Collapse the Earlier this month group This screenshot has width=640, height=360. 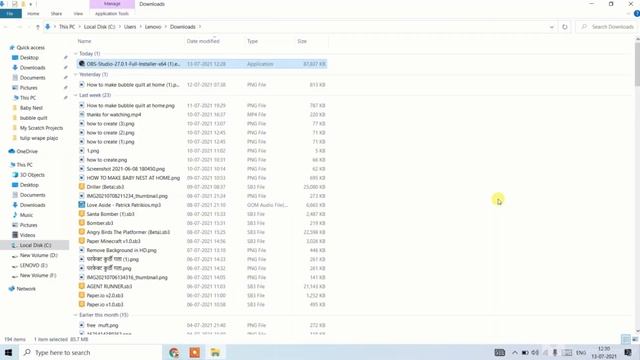[76, 315]
